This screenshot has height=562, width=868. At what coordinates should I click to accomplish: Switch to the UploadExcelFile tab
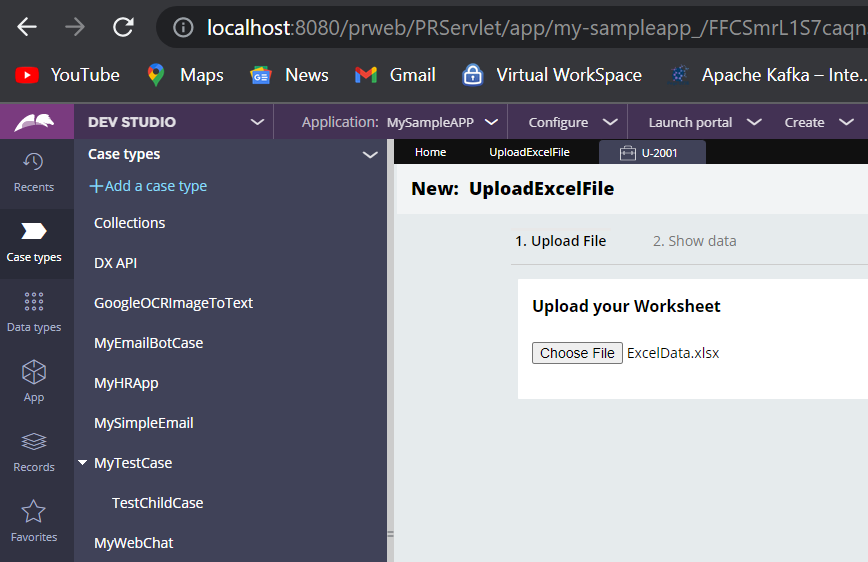pyautogui.click(x=529, y=152)
